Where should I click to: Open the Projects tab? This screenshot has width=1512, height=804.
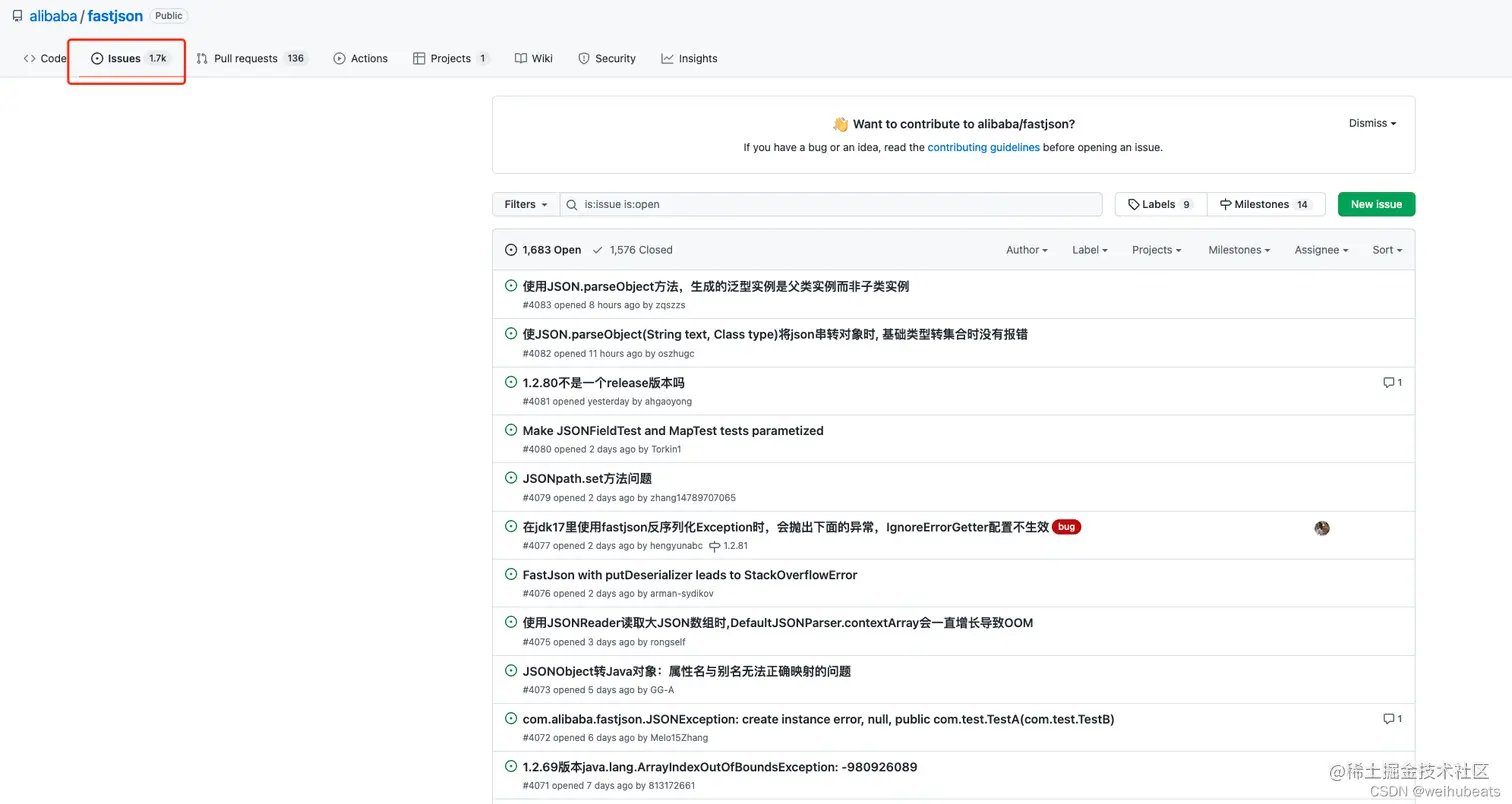(x=451, y=58)
